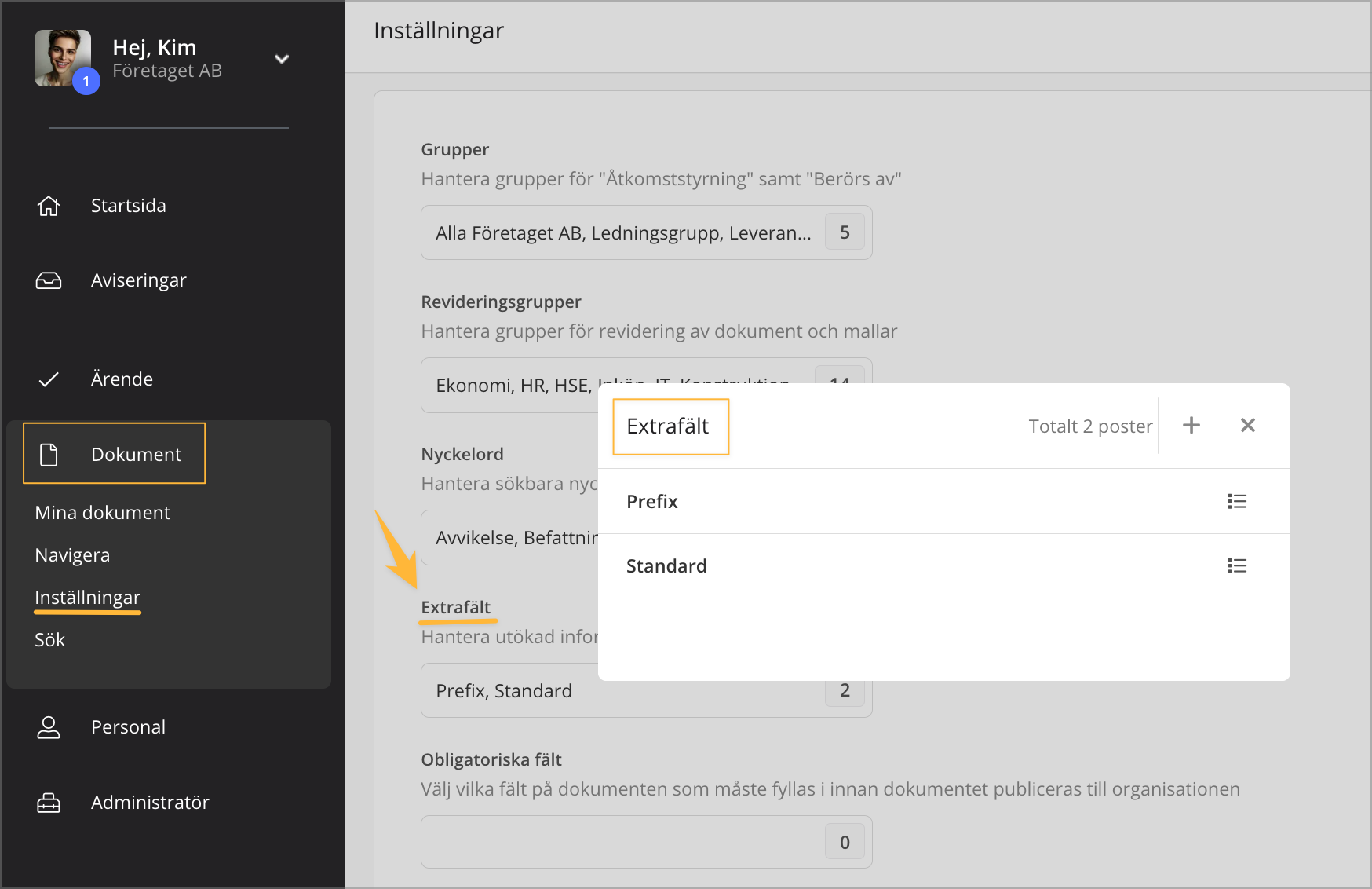The height and width of the screenshot is (889, 1372).
Task: Click the Obligatoriska fält heading
Action: [491, 759]
